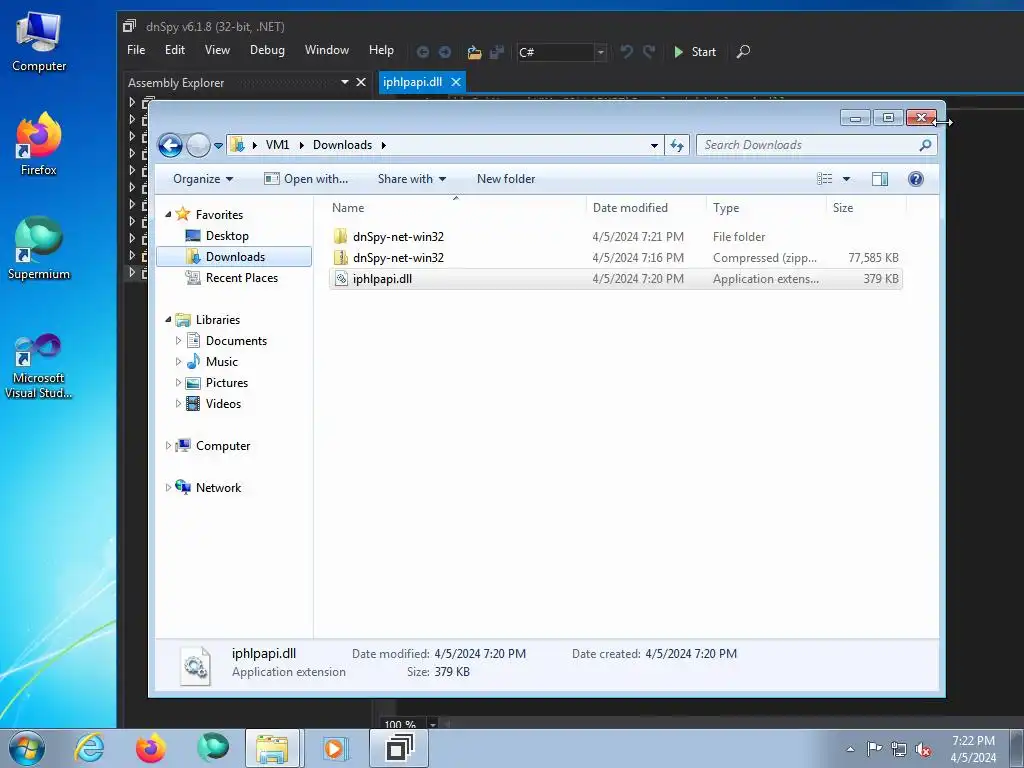Click Start debugging button in dnSpy

[x=695, y=52]
